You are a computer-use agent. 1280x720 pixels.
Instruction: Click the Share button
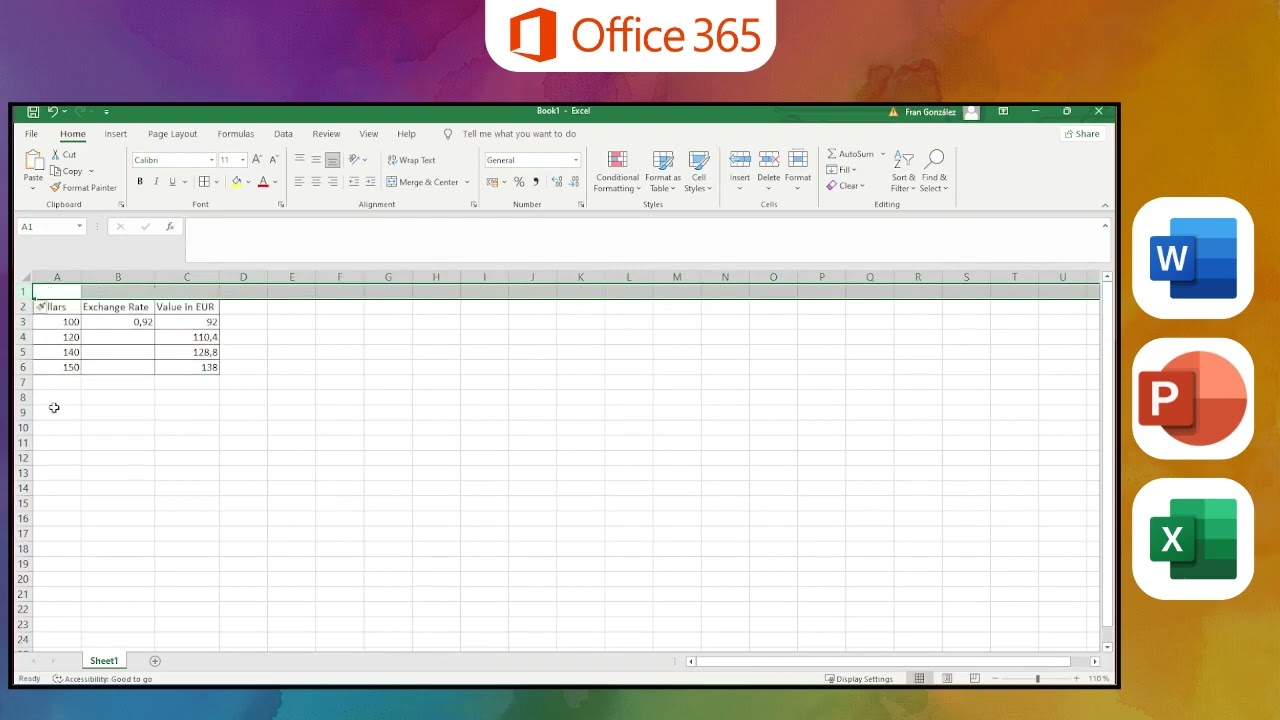pyautogui.click(x=1082, y=134)
